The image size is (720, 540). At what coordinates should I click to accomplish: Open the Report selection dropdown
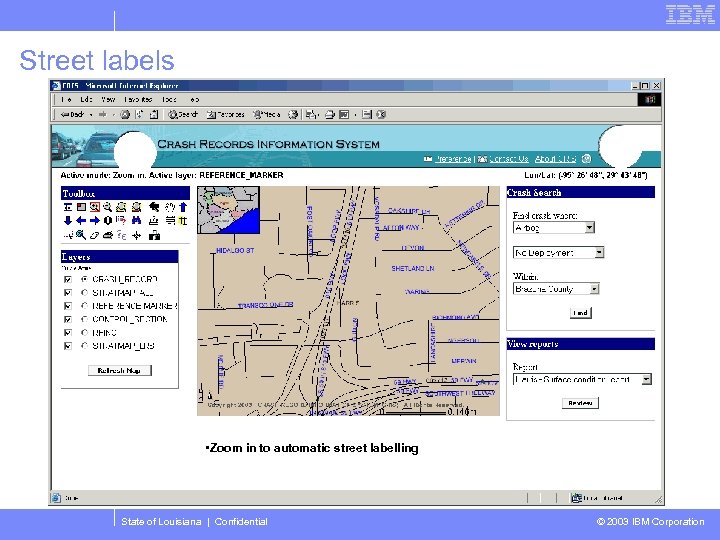(582, 379)
